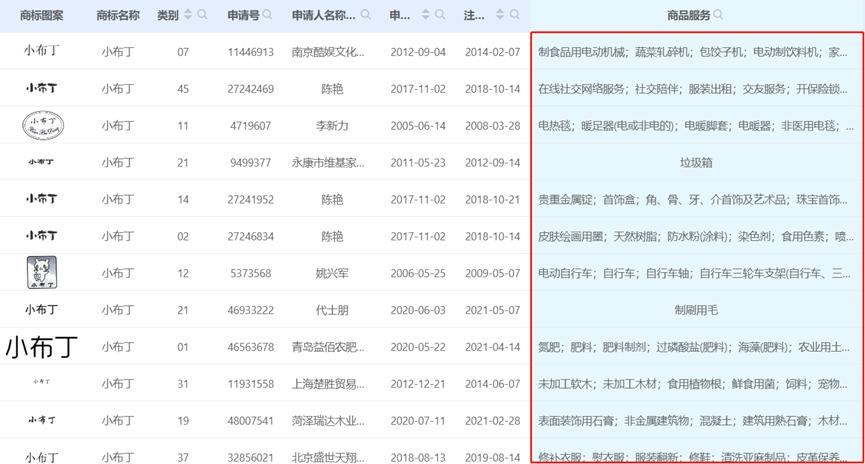Click the date 2012-09-04
The image size is (865, 464).
[418, 52]
